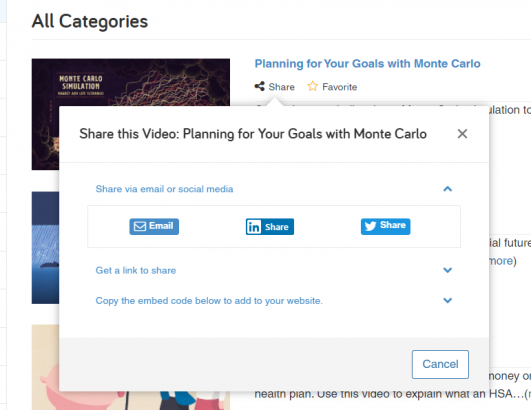Click the envelope icon in the Email button
Image resolution: width=531 pixels, height=410 pixels.
[x=140, y=226]
